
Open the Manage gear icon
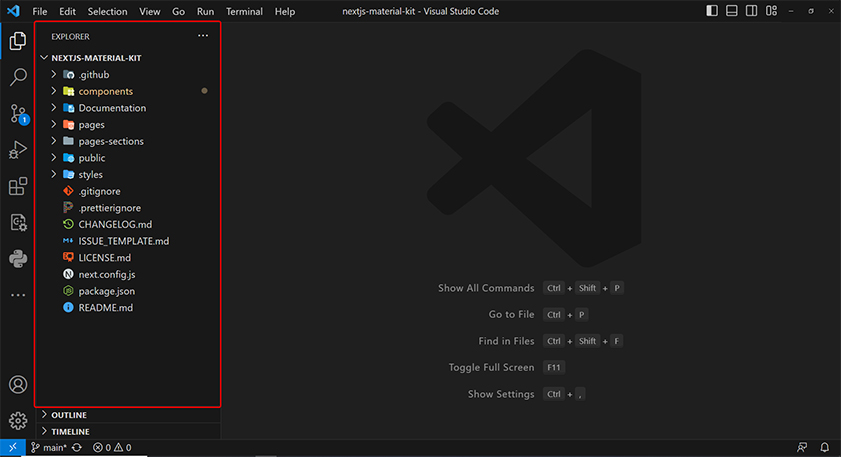pos(18,421)
